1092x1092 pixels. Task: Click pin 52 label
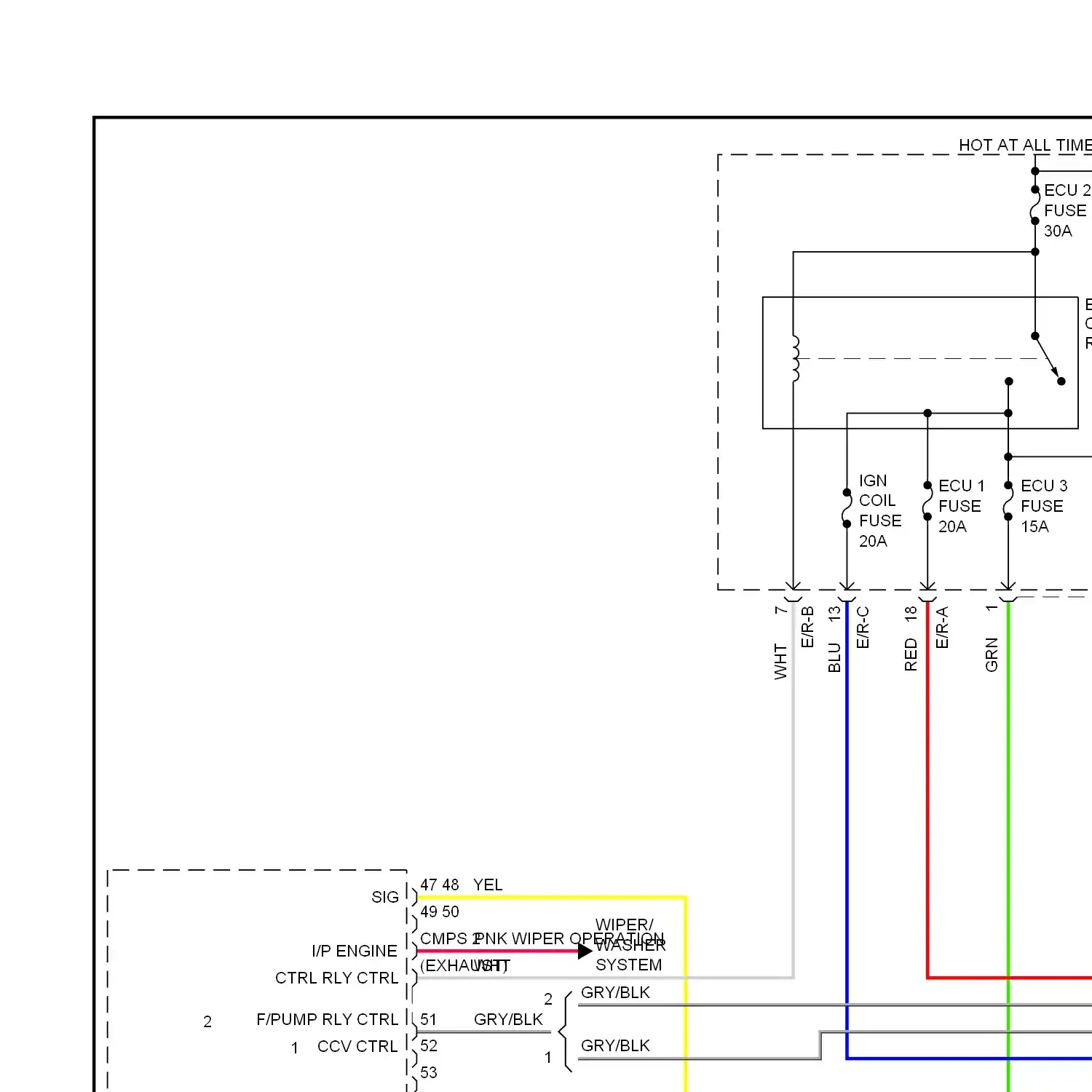[429, 1045]
